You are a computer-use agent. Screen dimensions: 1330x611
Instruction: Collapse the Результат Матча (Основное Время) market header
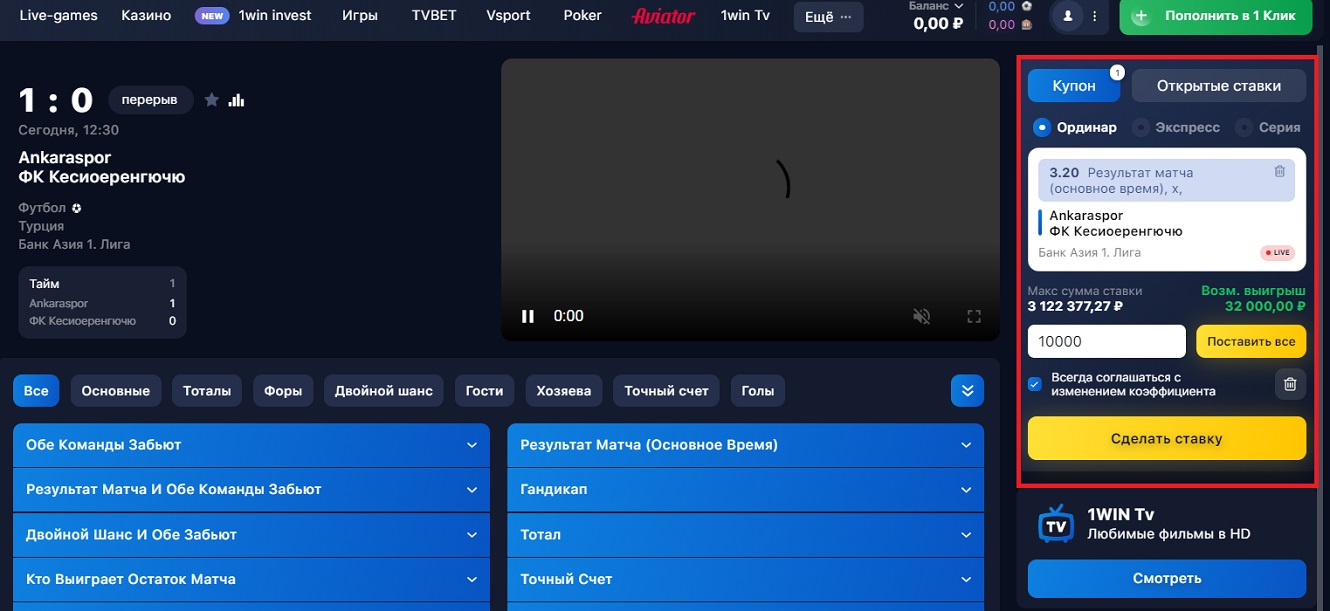(x=746, y=445)
